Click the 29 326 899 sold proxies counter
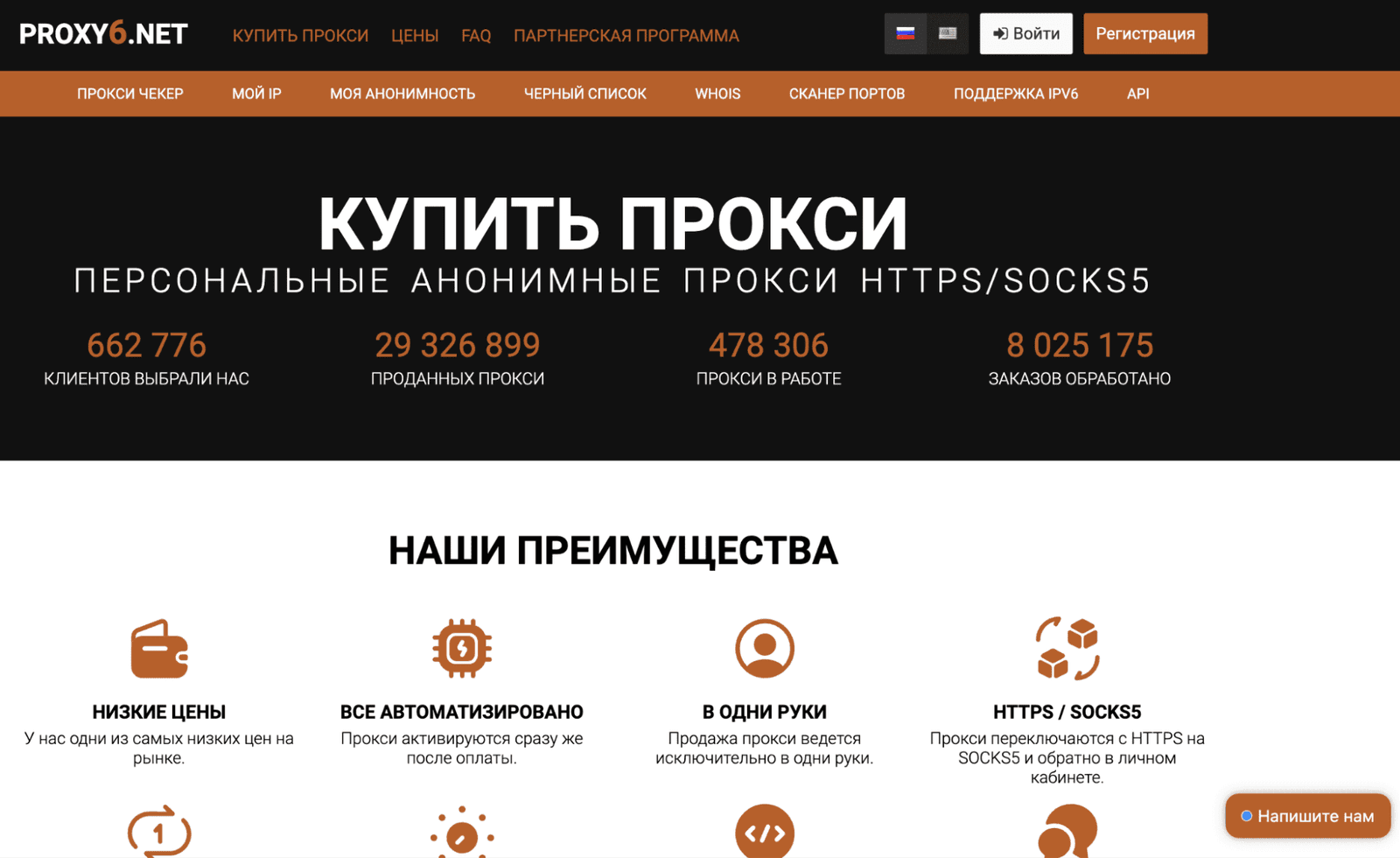Image resolution: width=1400 pixels, height=858 pixels. pyautogui.click(x=458, y=345)
